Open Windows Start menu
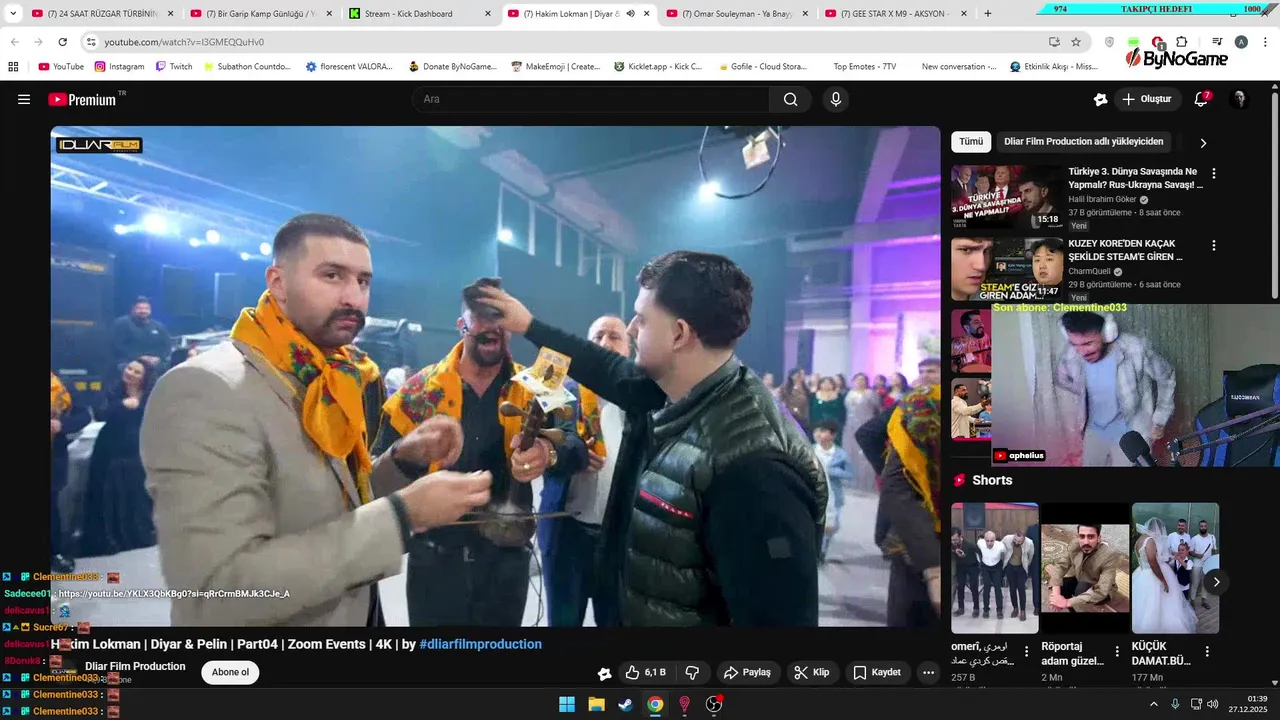This screenshot has width=1280, height=720. click(567, 704)
